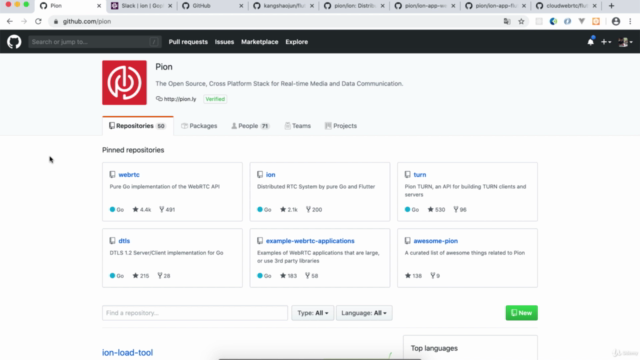640x360 pixels.
Task: Open the user avatar menu
Action: 625,42
